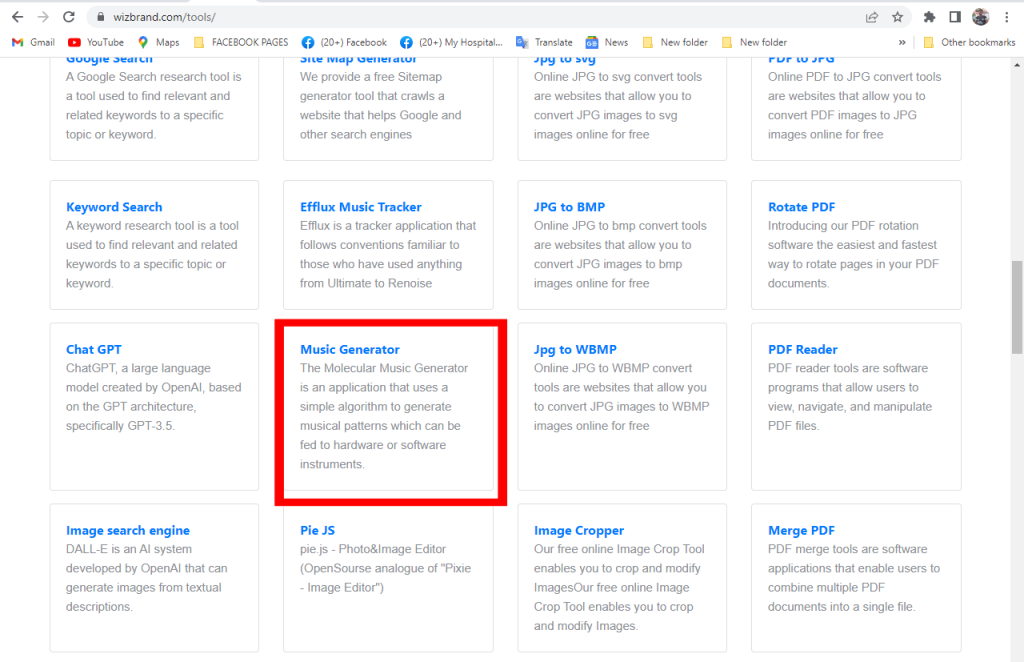Click the Merge PDF description text
Viewport: 1024px width, 662px height.
pos(854,578)
